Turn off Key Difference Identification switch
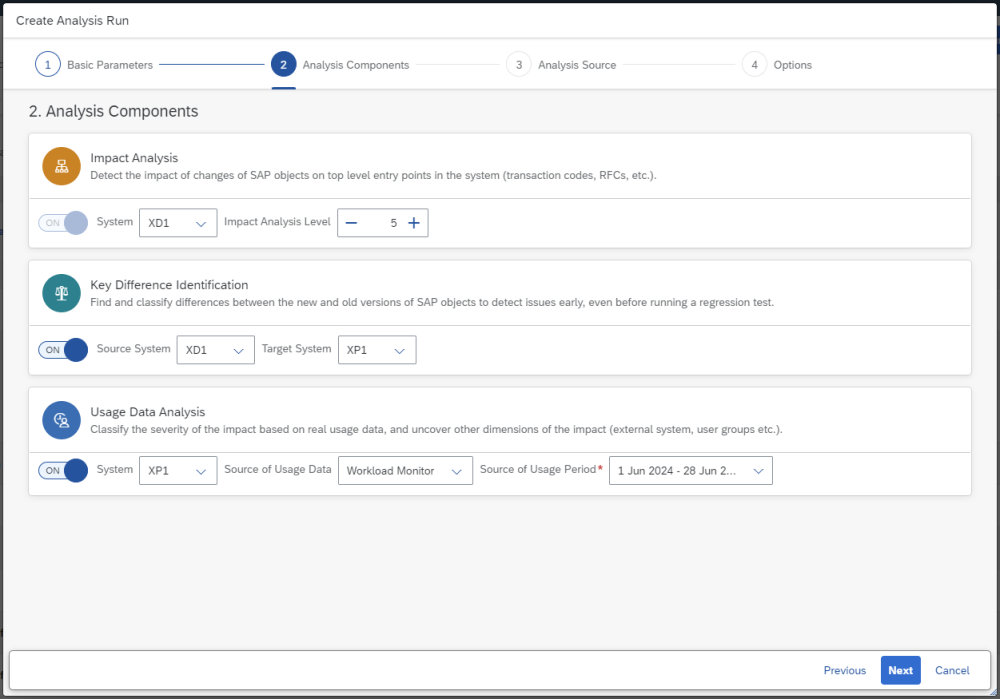 [63, 350]
